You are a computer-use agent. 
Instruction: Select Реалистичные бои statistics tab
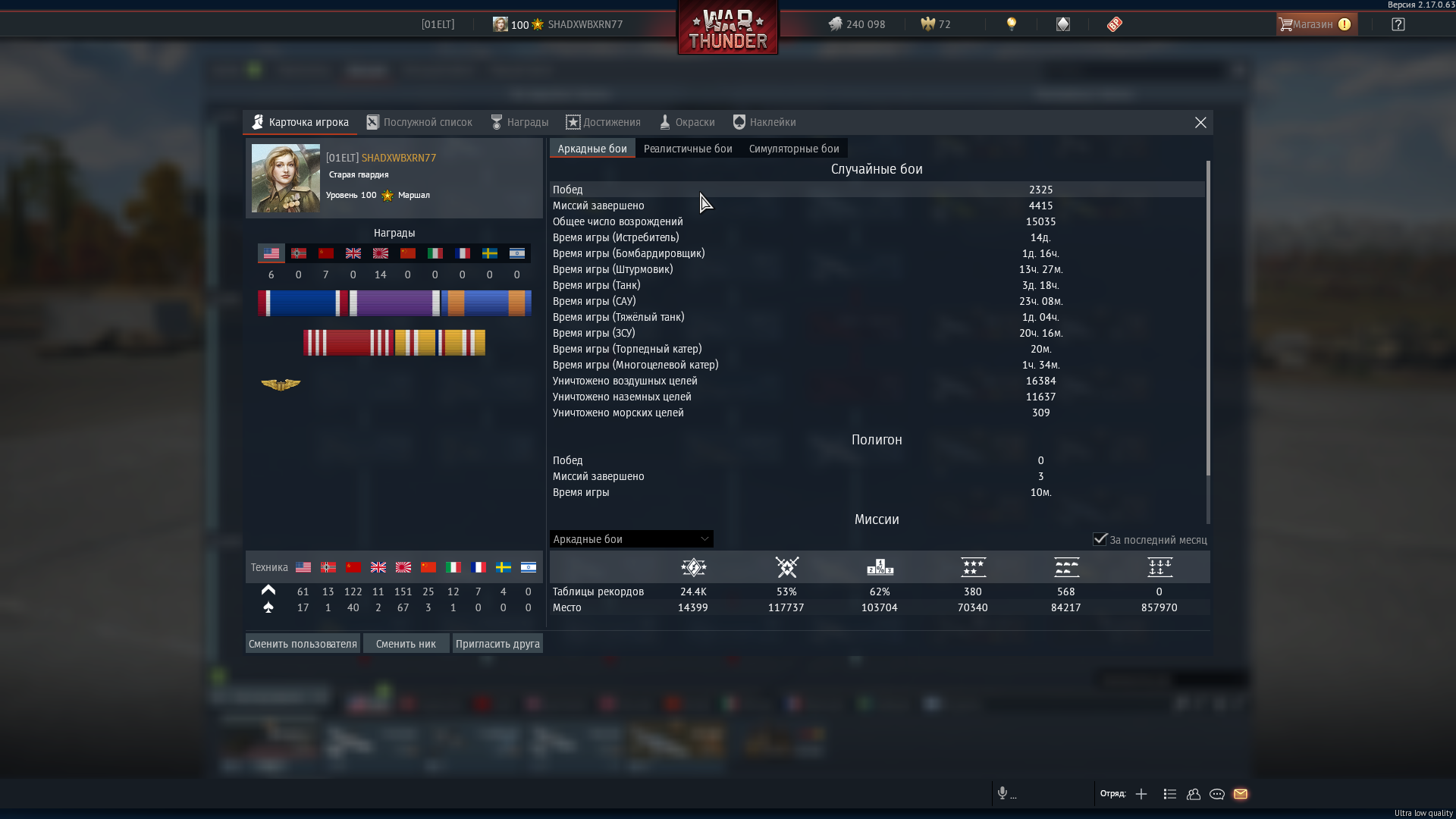(x=688, y=149)
